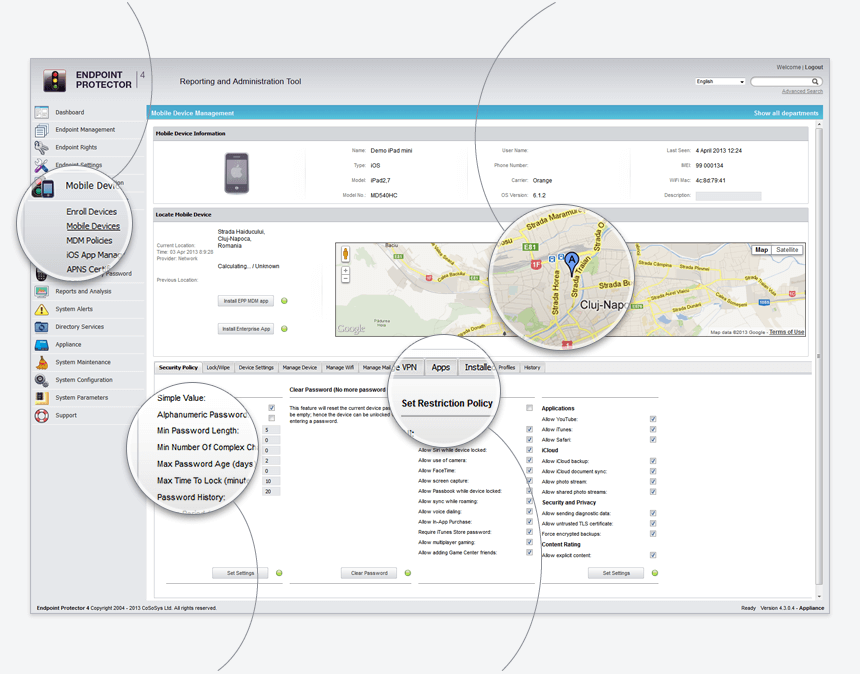Click Install Enterprise App button
Viewport: 860px width, 674px height.
(x=246, y=328)
